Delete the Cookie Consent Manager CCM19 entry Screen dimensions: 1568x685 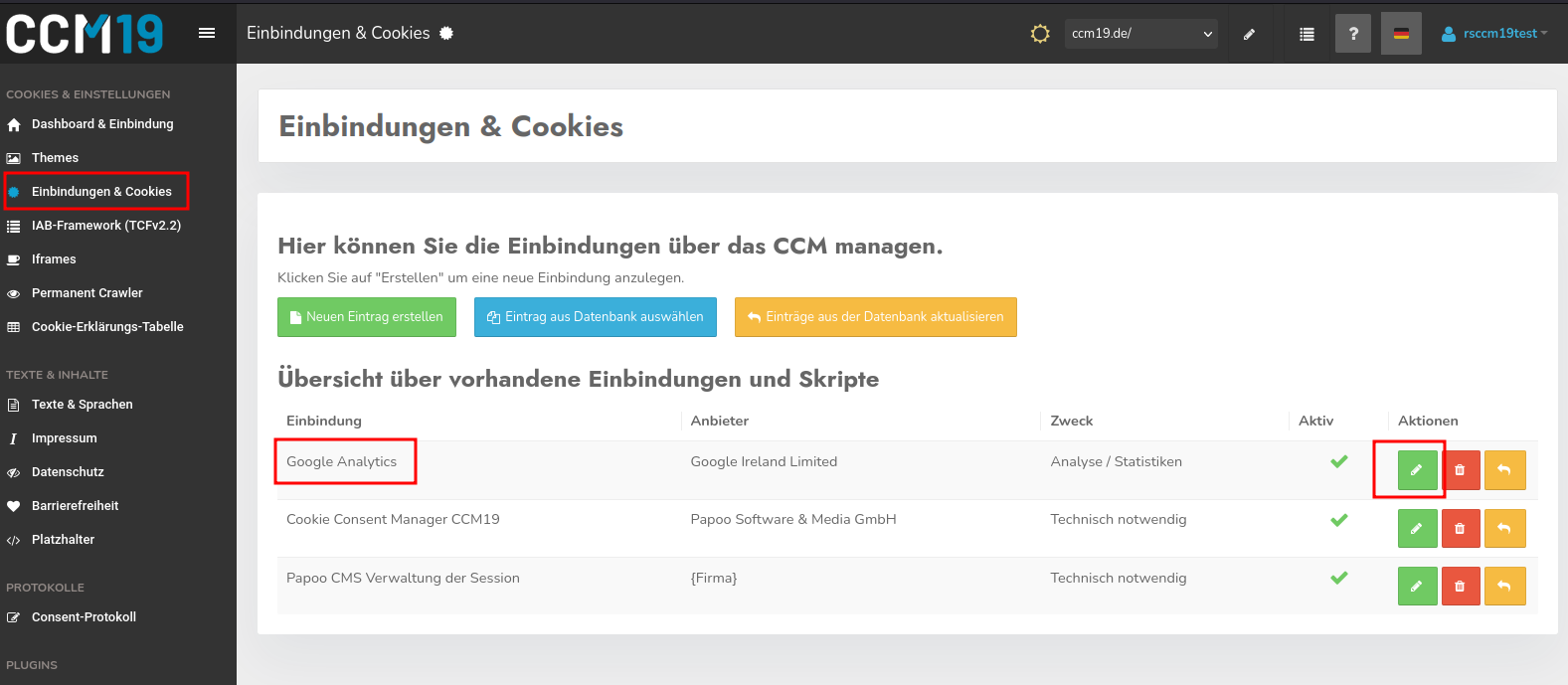[x=1460, y=529]
